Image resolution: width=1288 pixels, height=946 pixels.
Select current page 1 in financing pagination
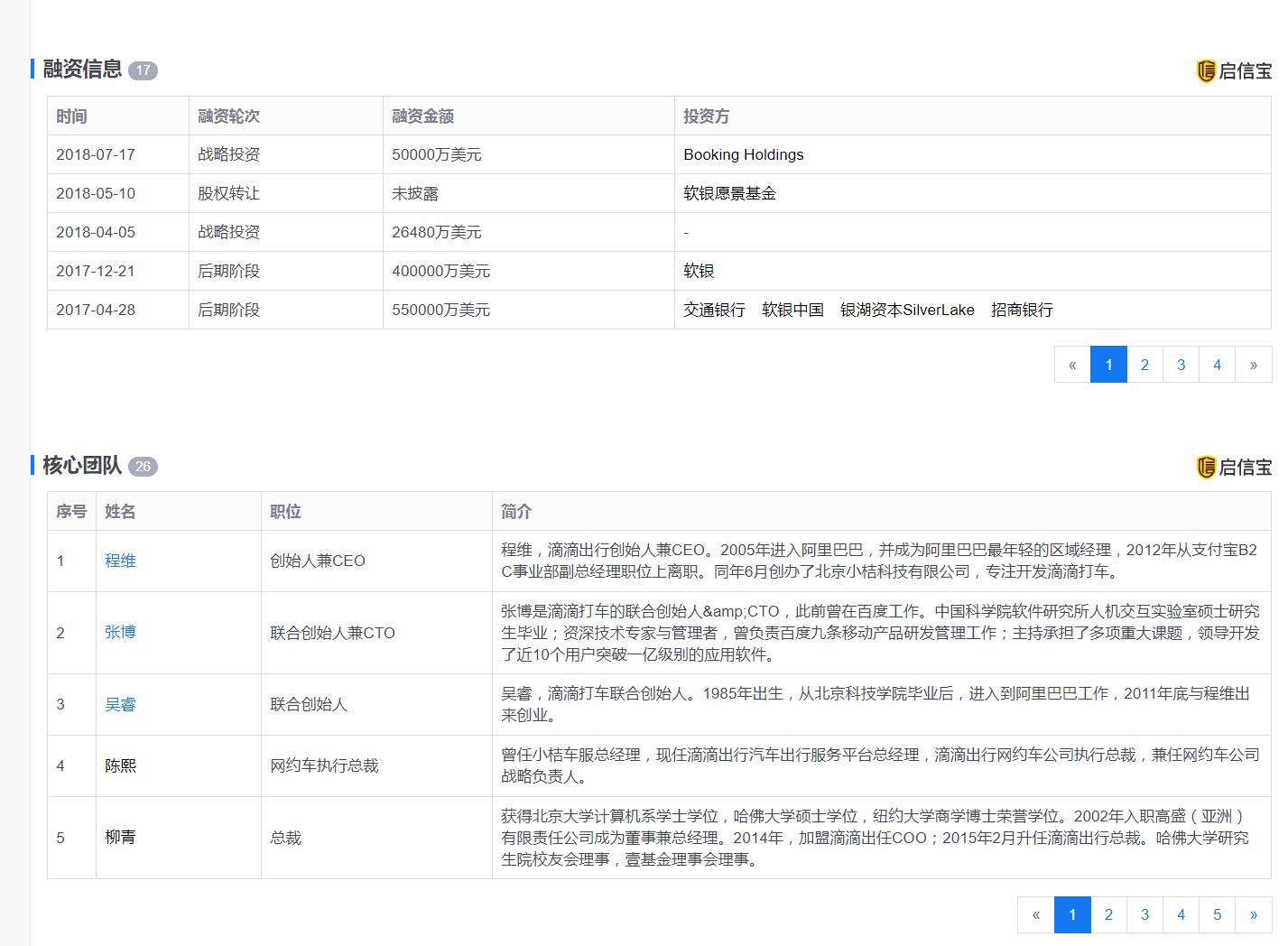click(1108, 365)
